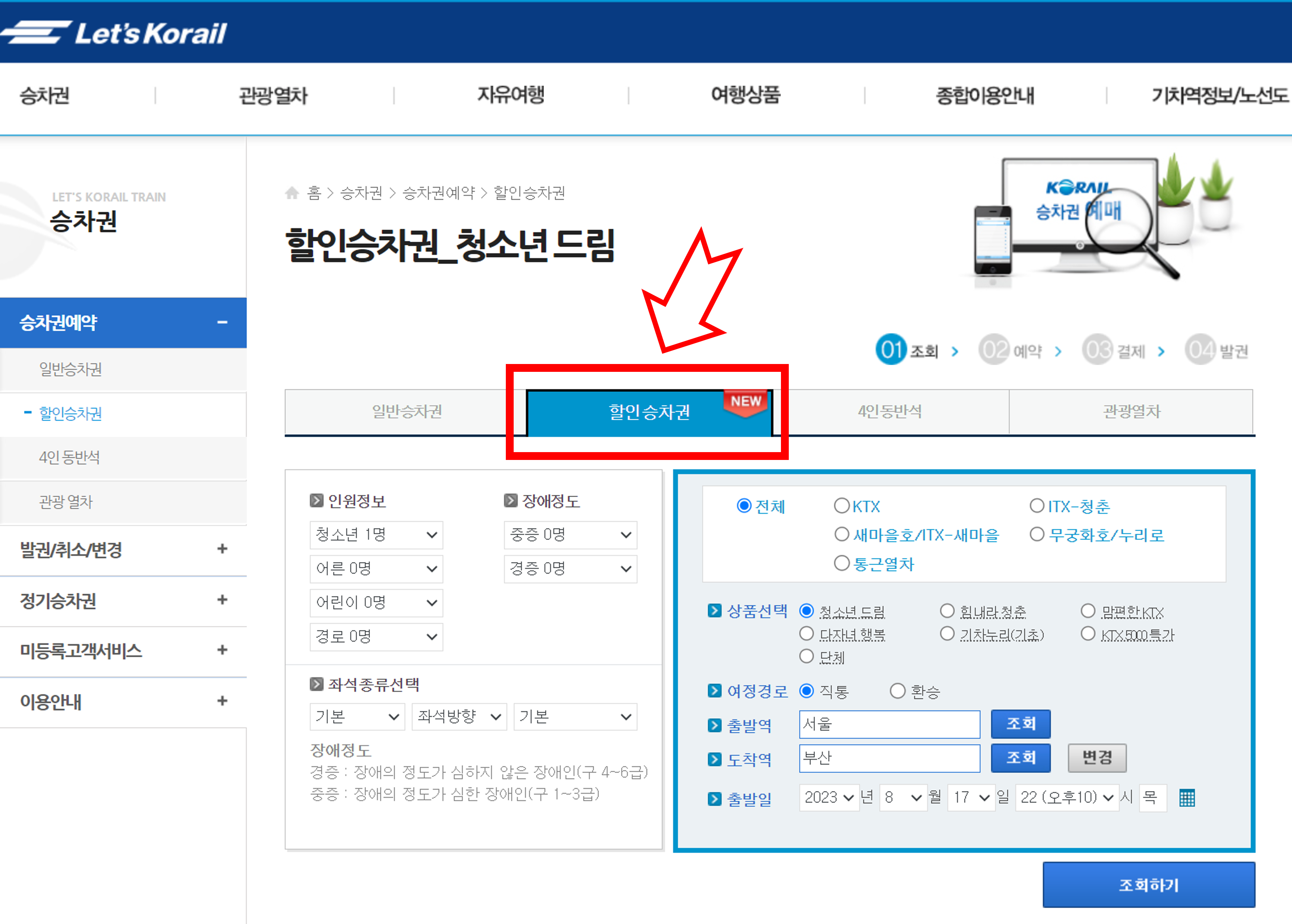Open the calendar icon beside departure date

[1187, 798]
